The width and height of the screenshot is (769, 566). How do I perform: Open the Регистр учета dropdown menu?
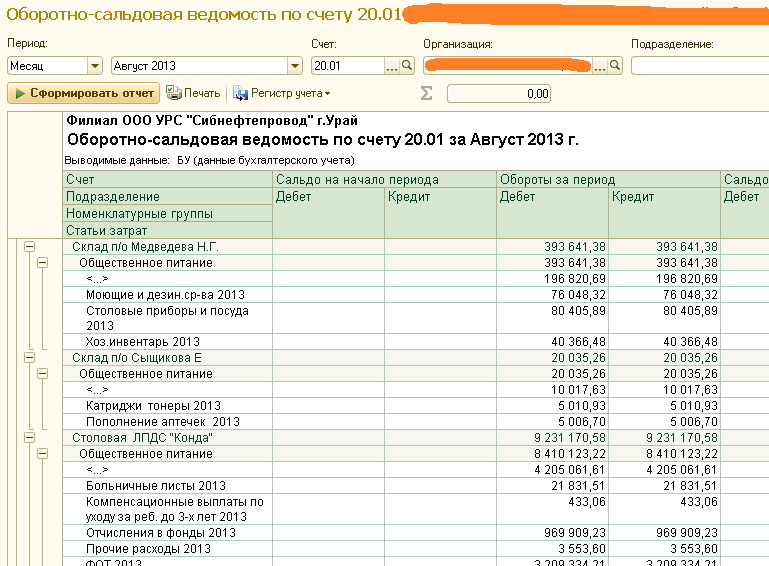282,93
